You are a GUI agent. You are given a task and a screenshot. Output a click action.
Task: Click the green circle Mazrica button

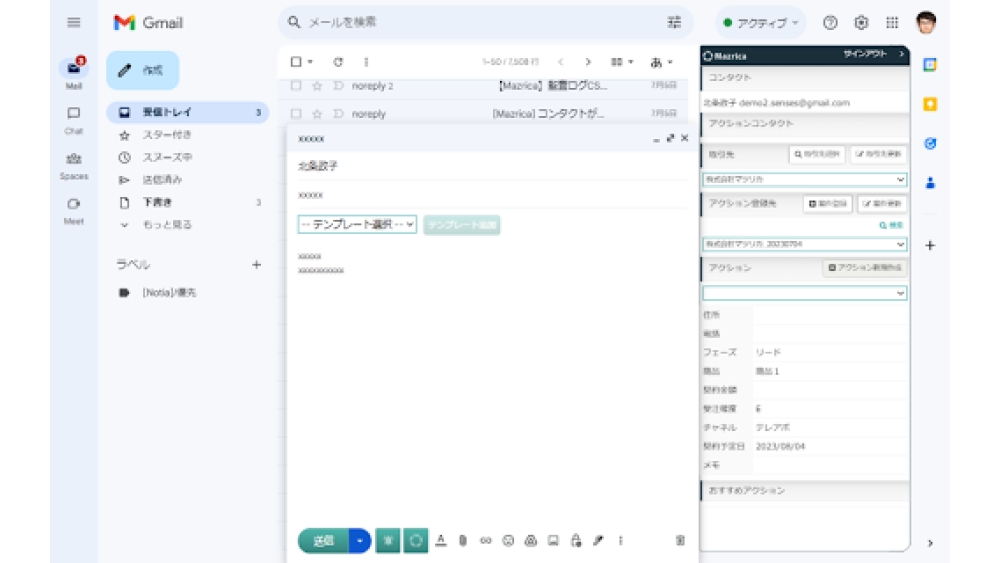416,541
